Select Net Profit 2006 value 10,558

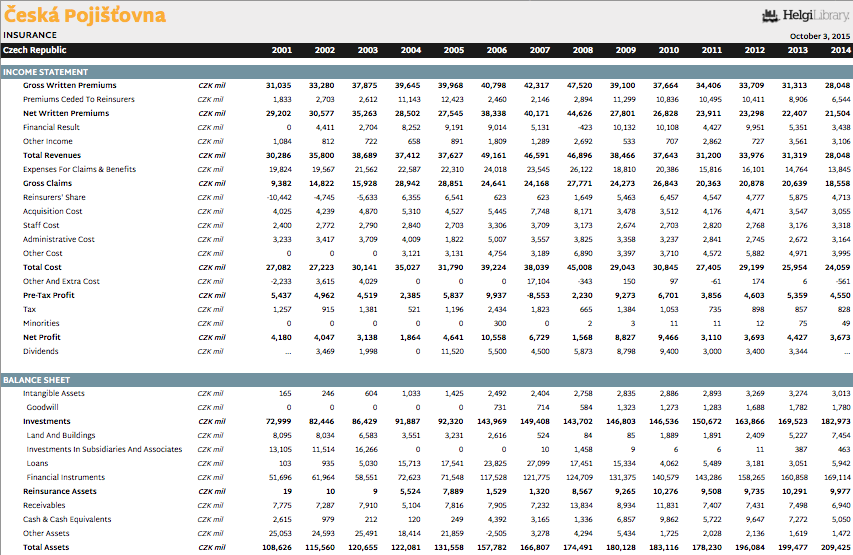click(x=493, y=337)
